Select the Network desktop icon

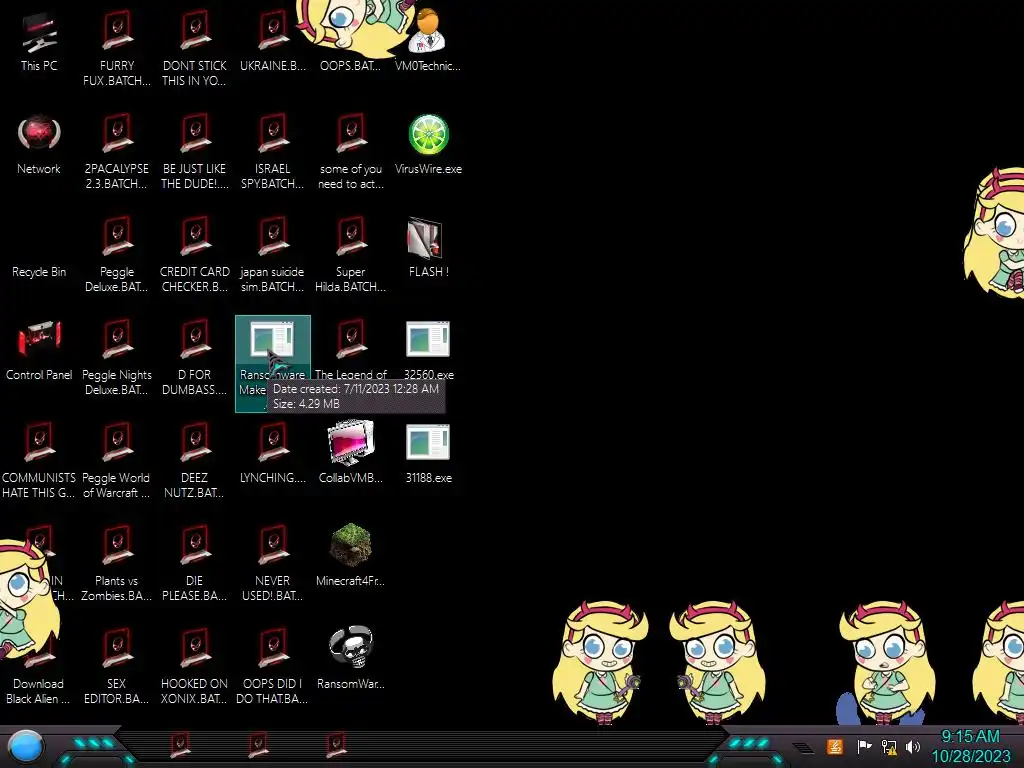(x=39, y=134)
